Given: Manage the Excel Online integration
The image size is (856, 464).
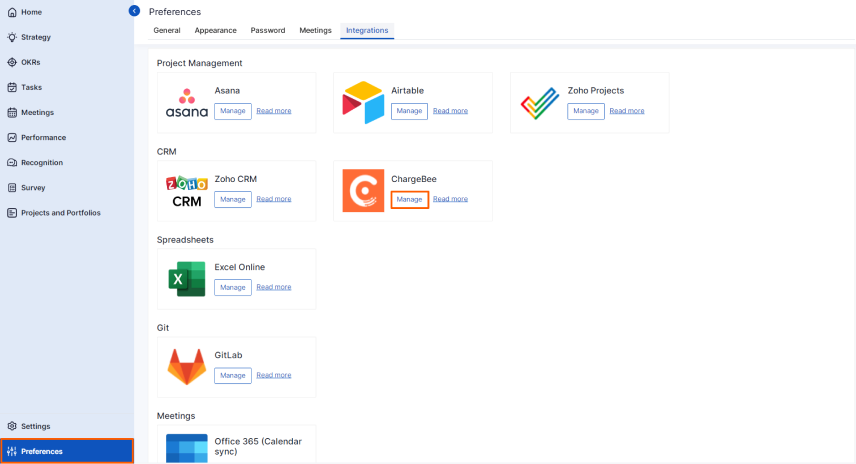Looking at the screenshot, I should (x=233, y=287).
